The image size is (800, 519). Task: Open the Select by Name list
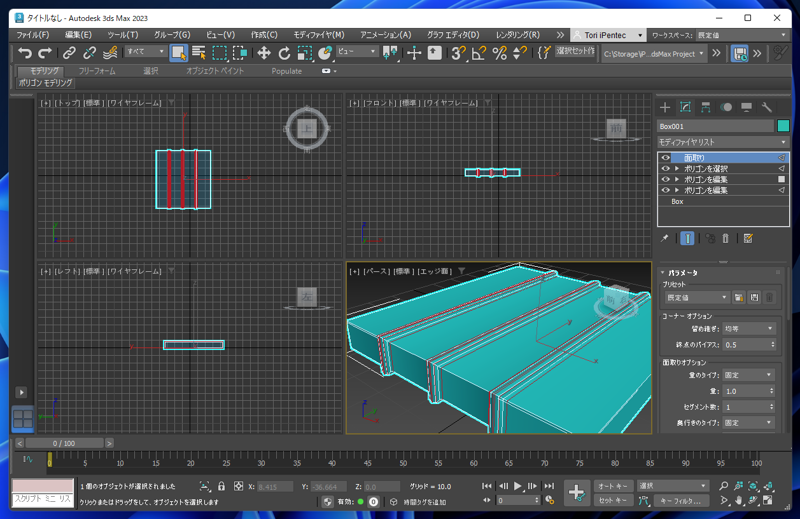[x=199, y=53]
